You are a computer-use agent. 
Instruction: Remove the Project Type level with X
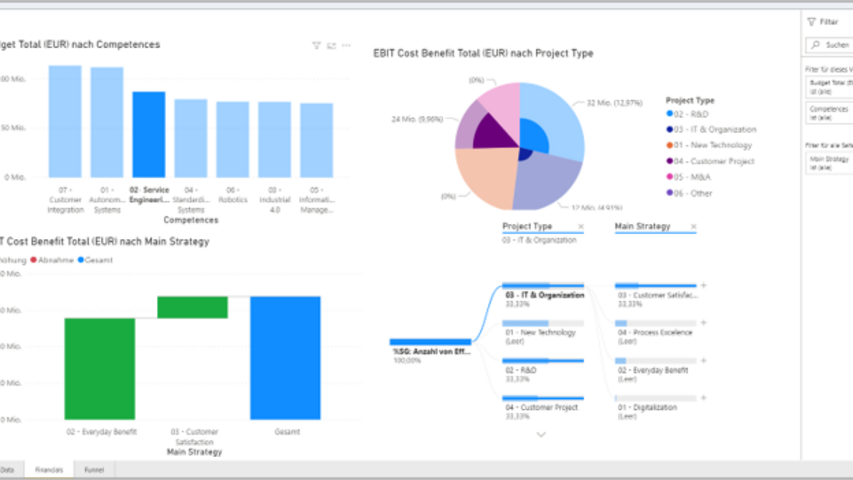[x=581, y=227]
